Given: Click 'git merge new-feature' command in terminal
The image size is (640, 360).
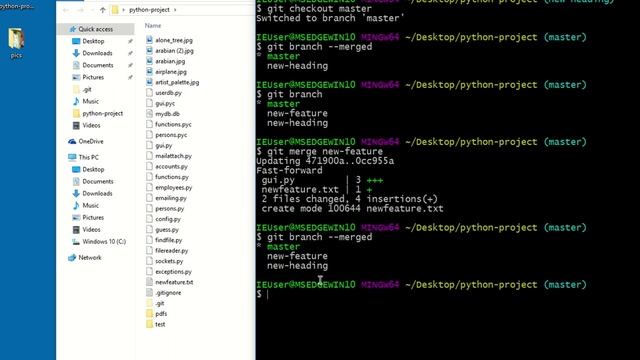Looking at the screenshot, I should coord(325,151).
